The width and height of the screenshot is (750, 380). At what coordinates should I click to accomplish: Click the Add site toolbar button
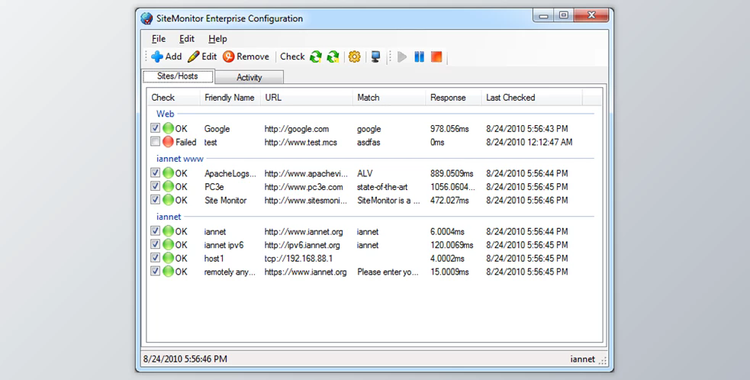[166, 56]
